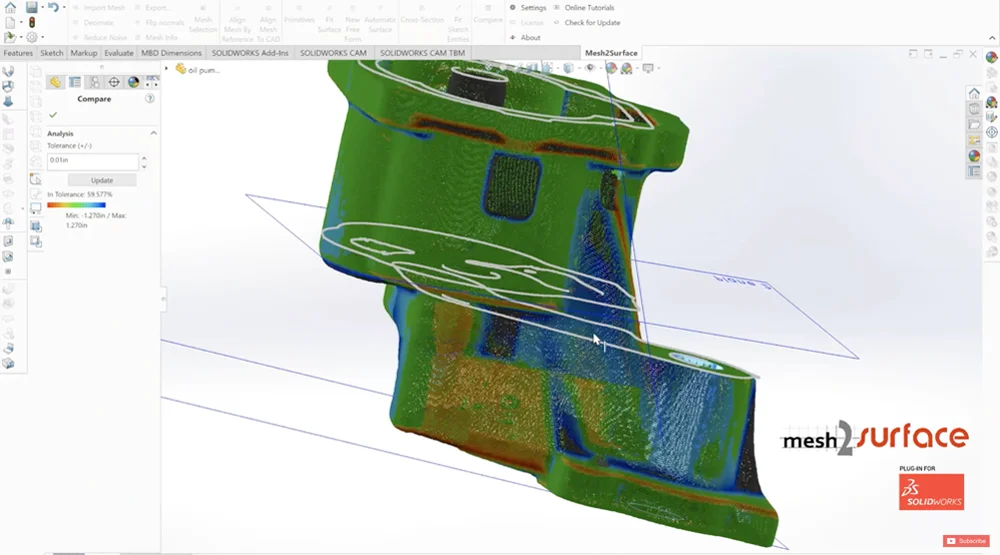Open the DimXpert target icon tab
This screenshot has width=1000, height=555.
pyautogui.click(x=113, y=82)
